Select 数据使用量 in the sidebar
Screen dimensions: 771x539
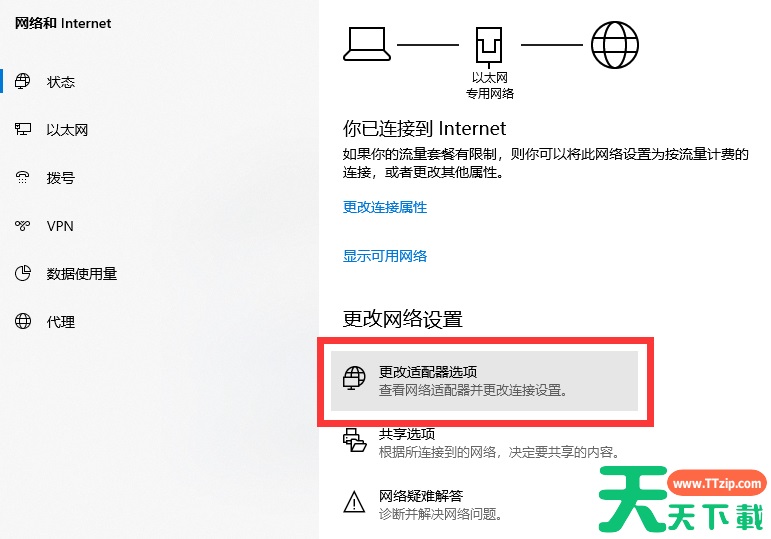82,273
